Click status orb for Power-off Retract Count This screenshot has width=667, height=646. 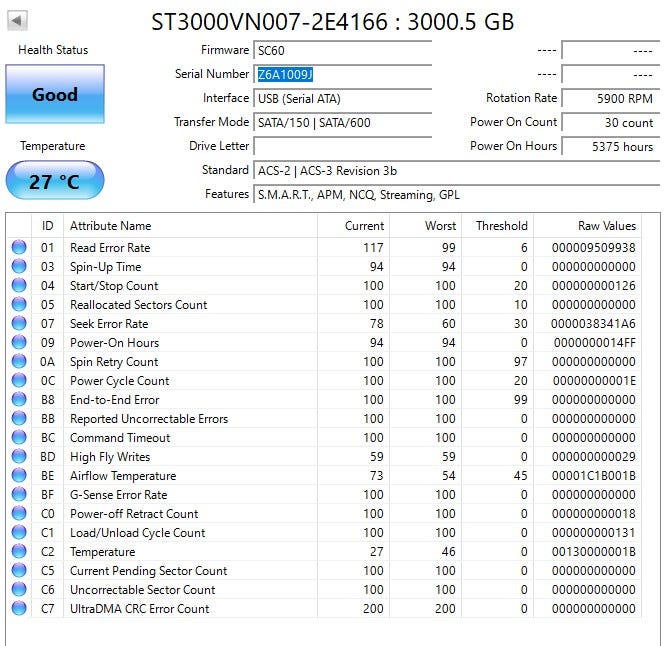(19, 513)
